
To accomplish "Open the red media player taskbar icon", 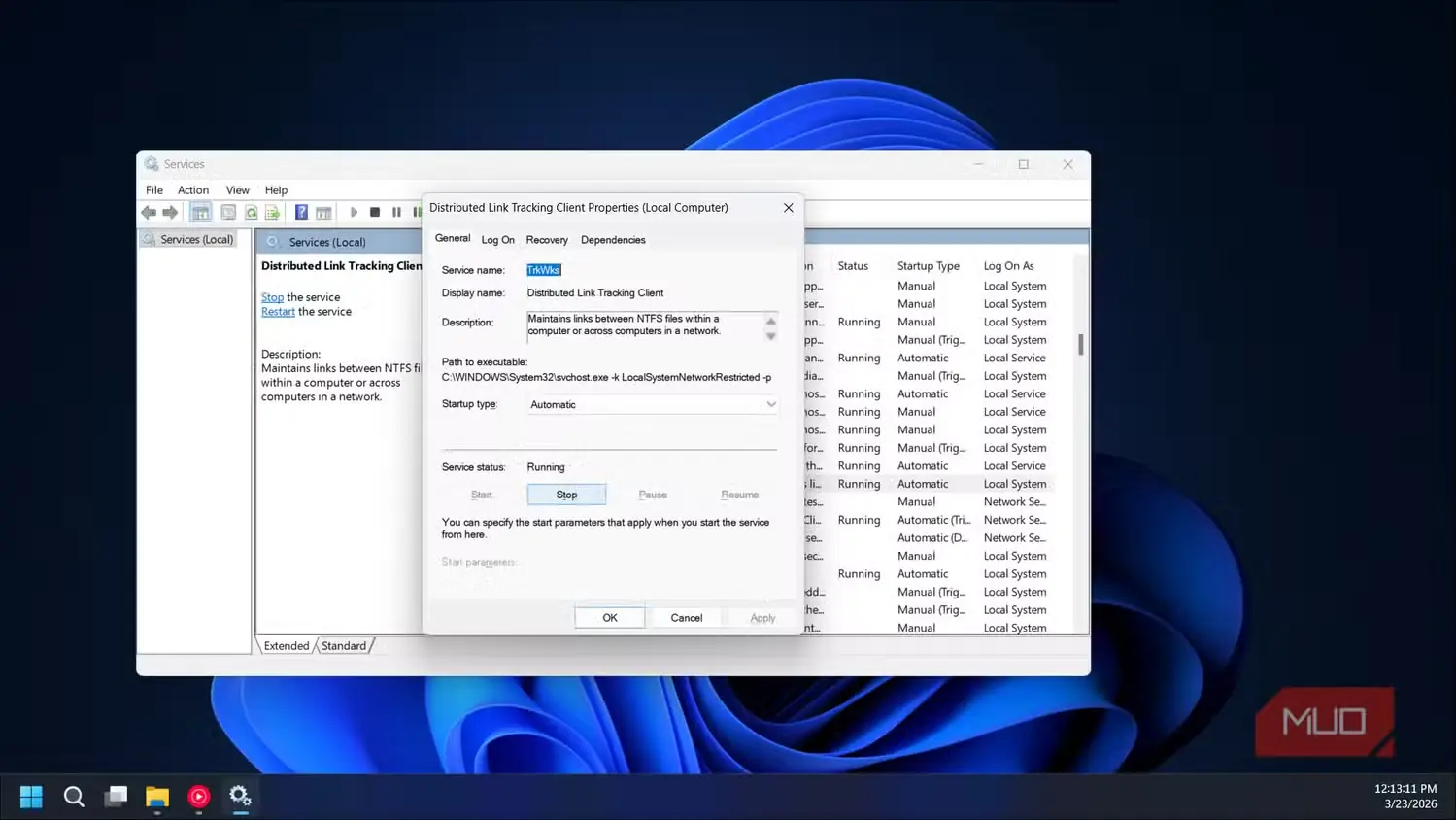I will point(199,797).
